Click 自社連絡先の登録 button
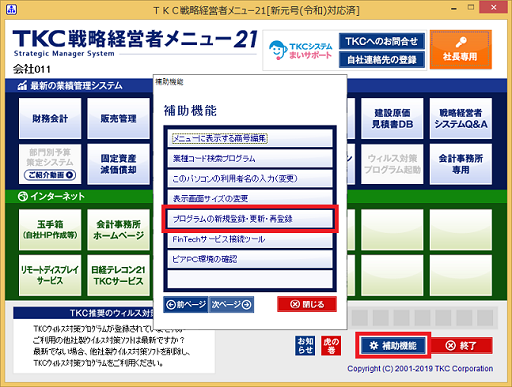Image resolution: width=512 pixels, height=387 pixels. [x=382, y=60]
